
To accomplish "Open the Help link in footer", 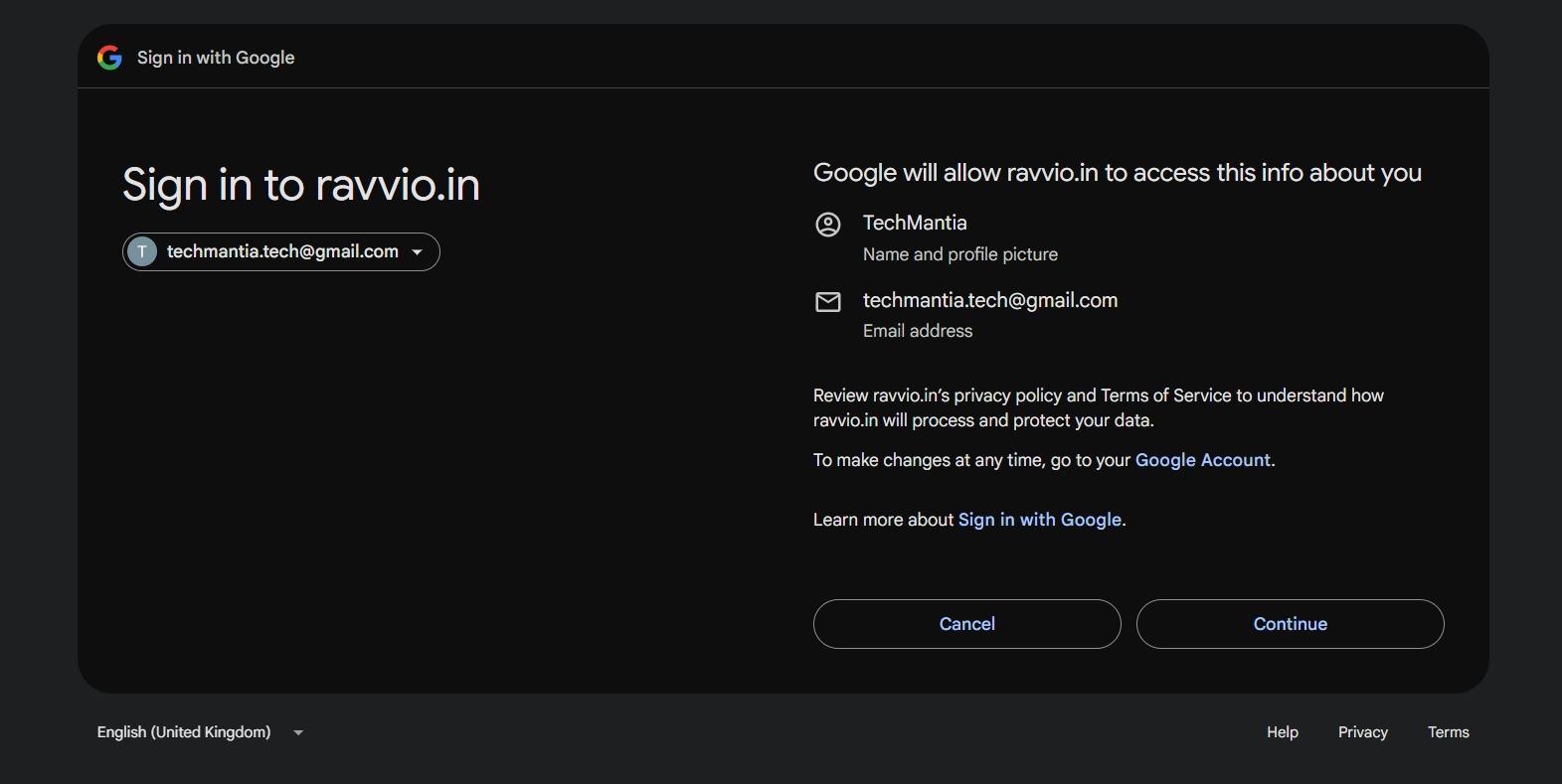I will 1283,732.
